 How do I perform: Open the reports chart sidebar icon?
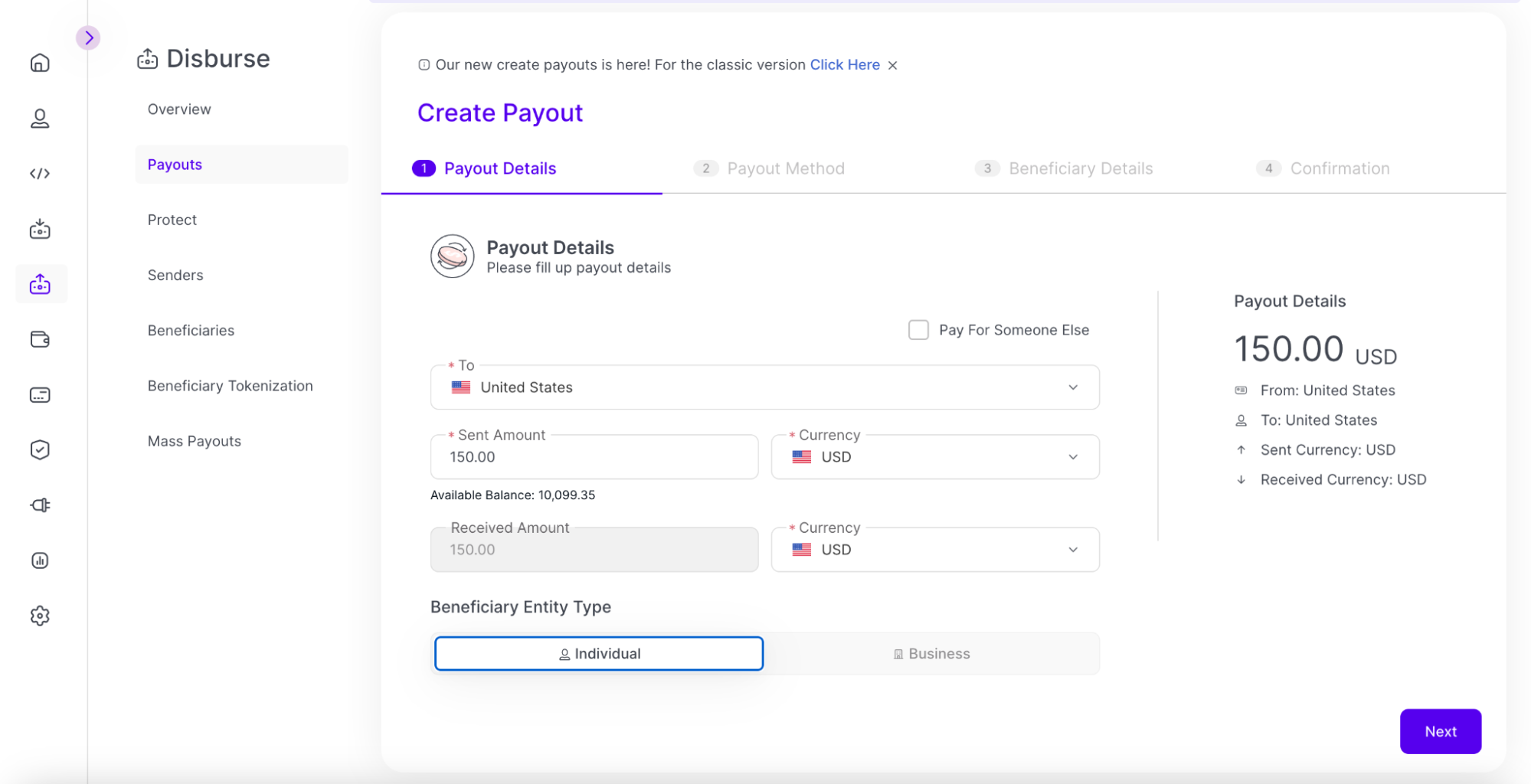[40, 560]
